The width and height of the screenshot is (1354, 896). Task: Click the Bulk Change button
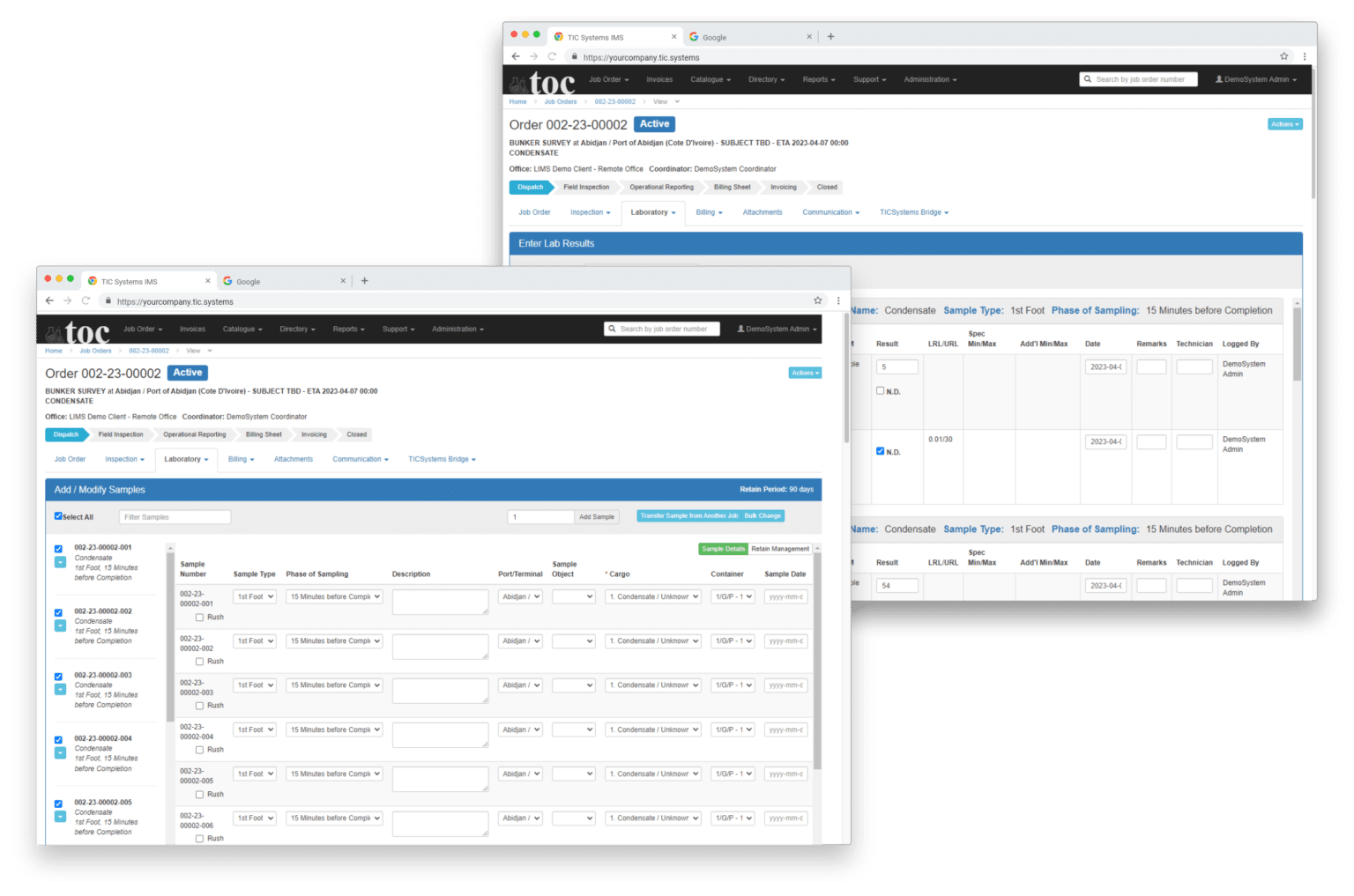pos(763,516)
